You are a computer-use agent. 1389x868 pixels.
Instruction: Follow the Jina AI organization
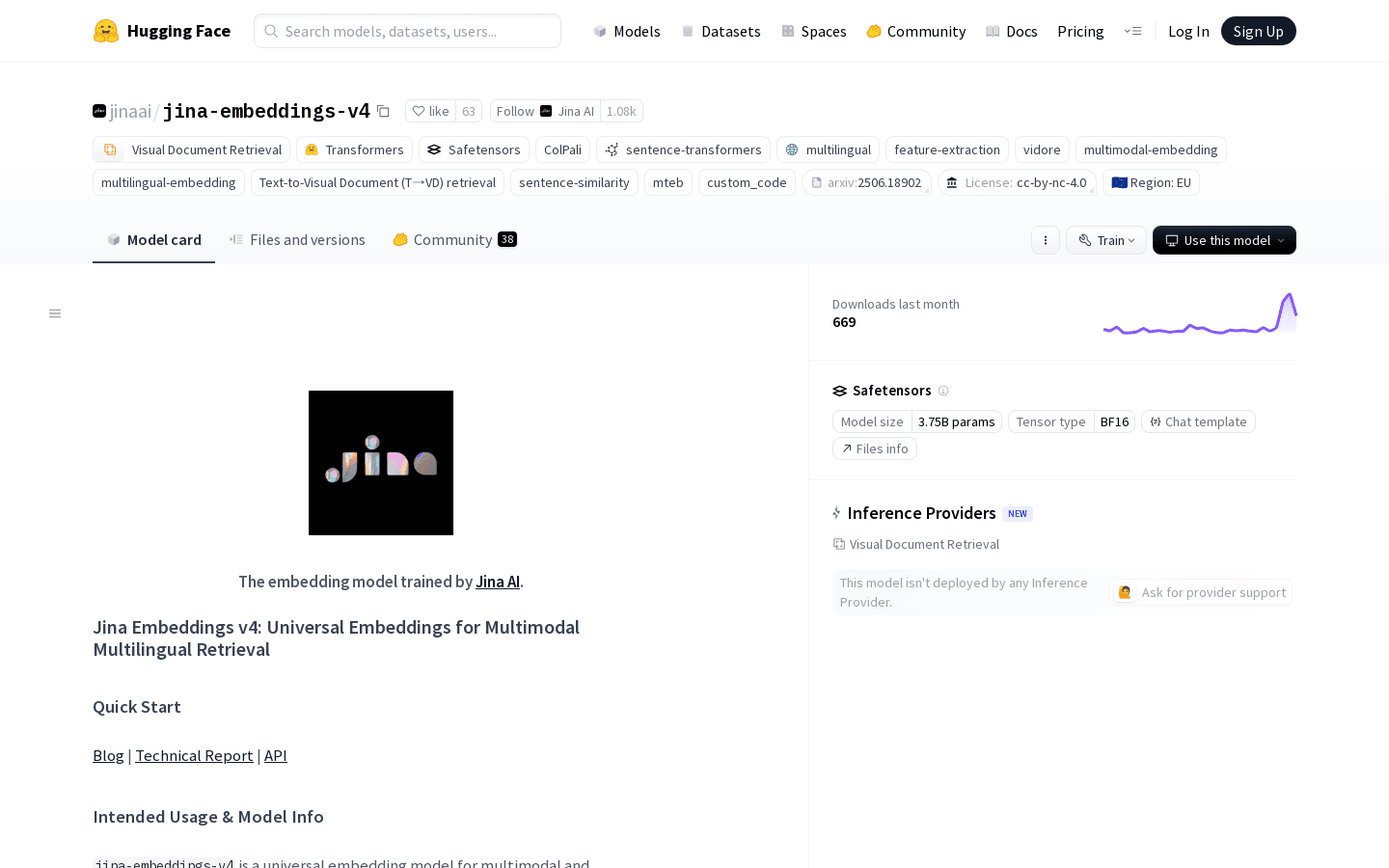click(515, 111)
